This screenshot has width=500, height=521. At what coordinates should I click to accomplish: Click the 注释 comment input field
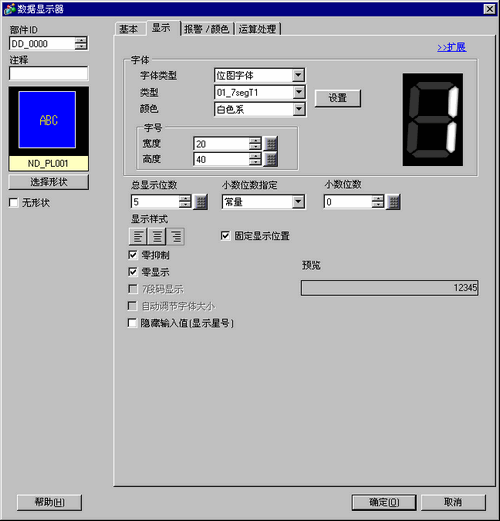pos(49,73)
